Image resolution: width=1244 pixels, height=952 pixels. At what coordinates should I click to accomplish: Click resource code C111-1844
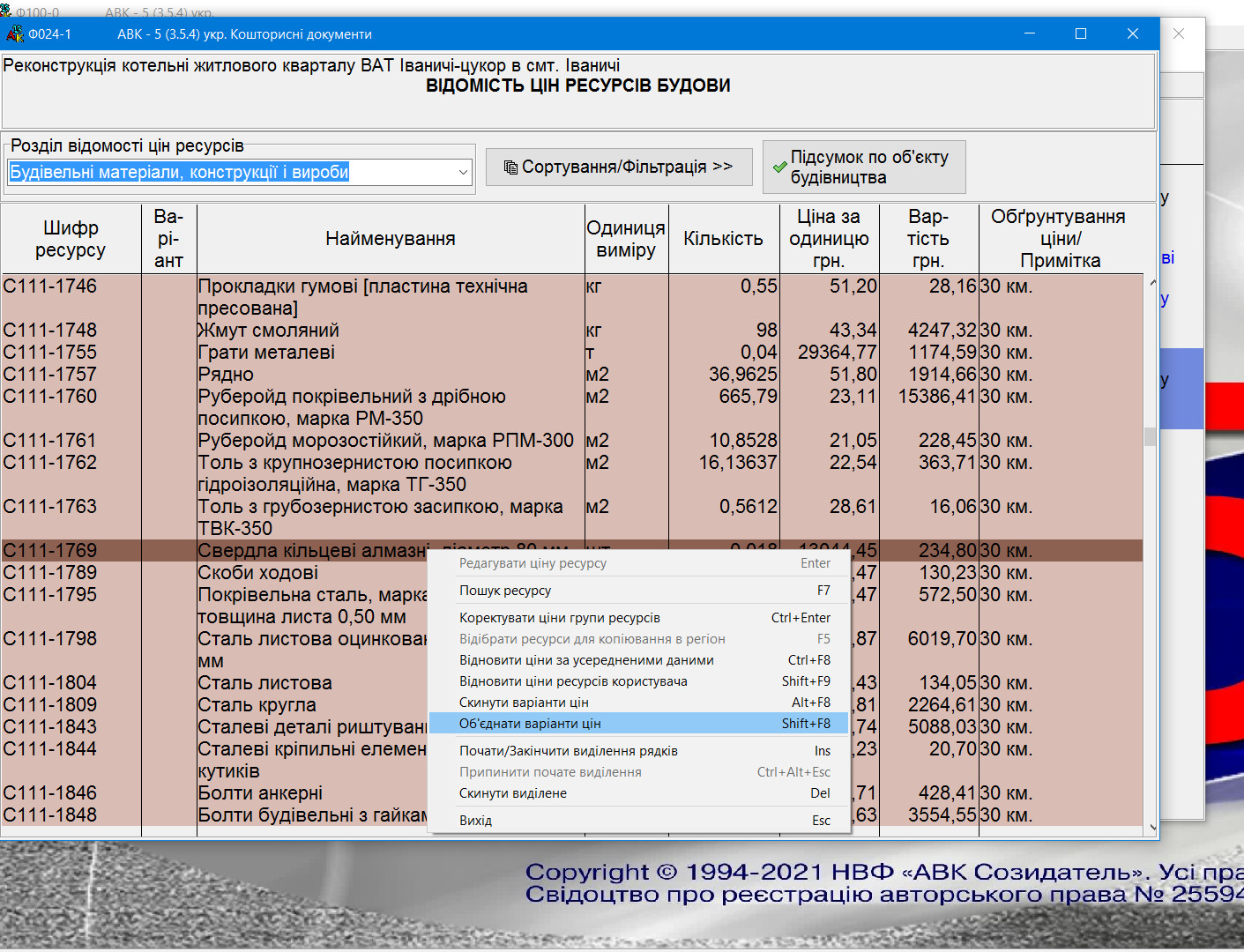click(x=50, y=749)
